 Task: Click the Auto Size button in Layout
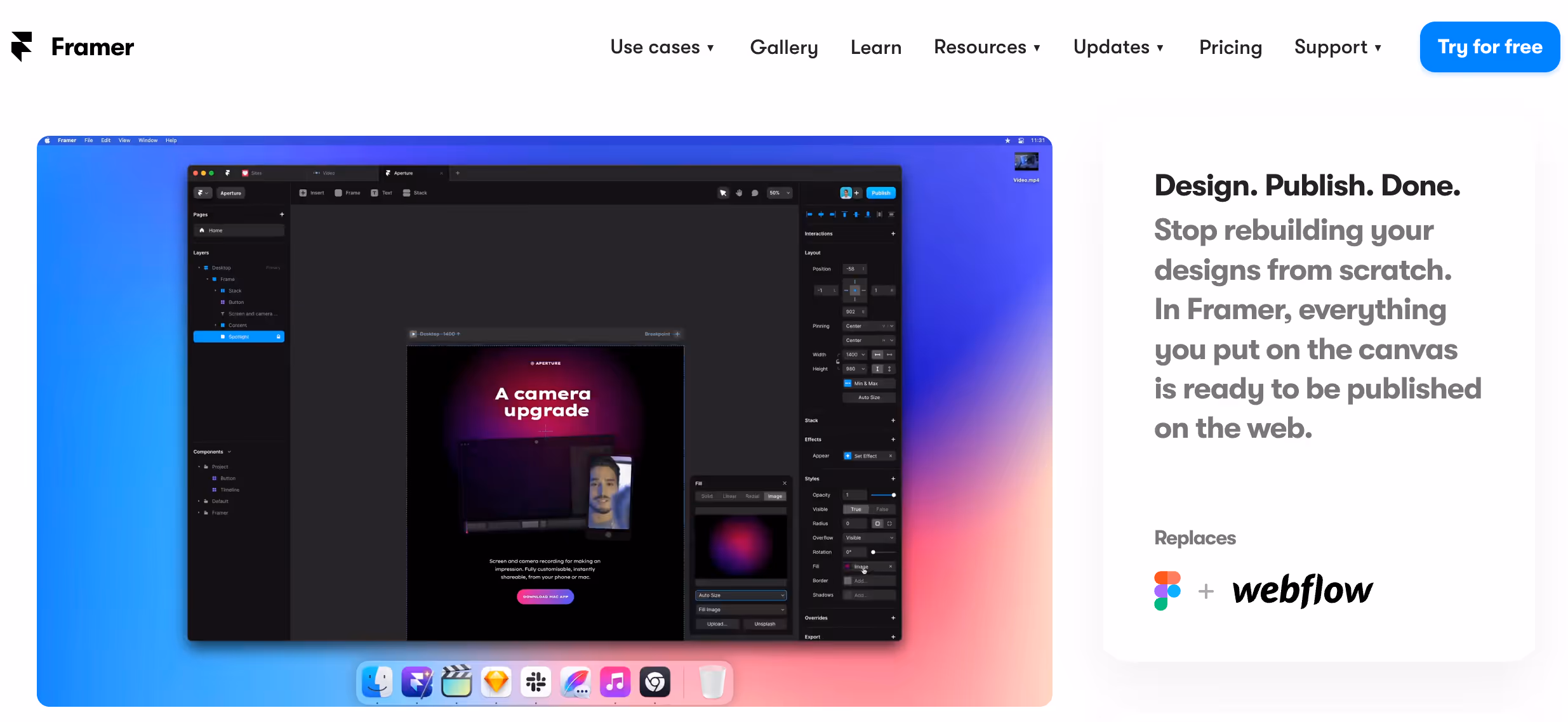(869, 397)
